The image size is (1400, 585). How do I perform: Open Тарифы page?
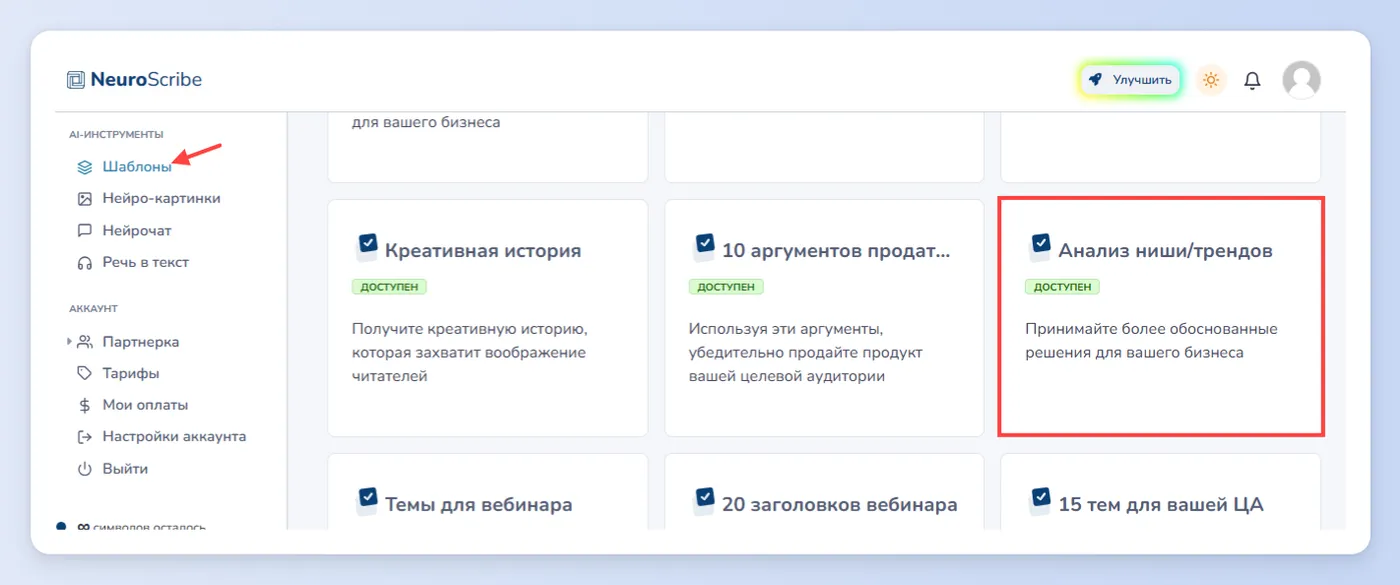[131, 374]
